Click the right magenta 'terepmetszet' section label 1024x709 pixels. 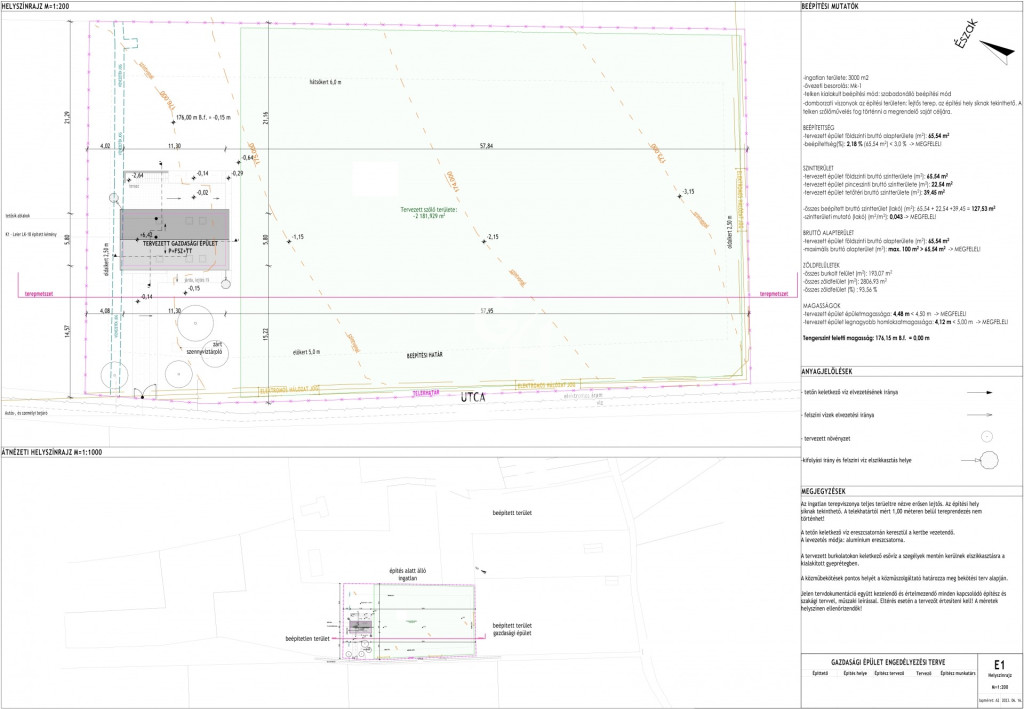pyautogui.click(x=773, y=294)
